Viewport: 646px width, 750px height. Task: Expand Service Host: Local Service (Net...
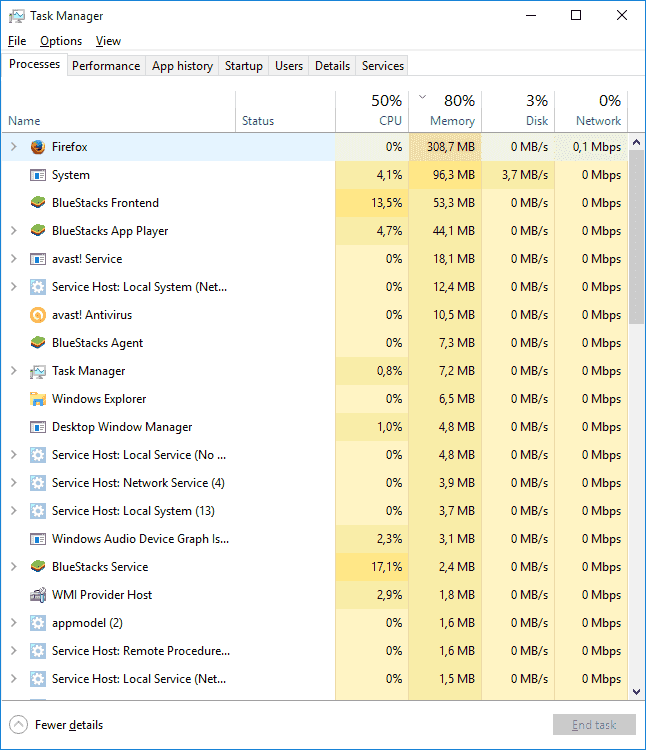pos(14,679)
